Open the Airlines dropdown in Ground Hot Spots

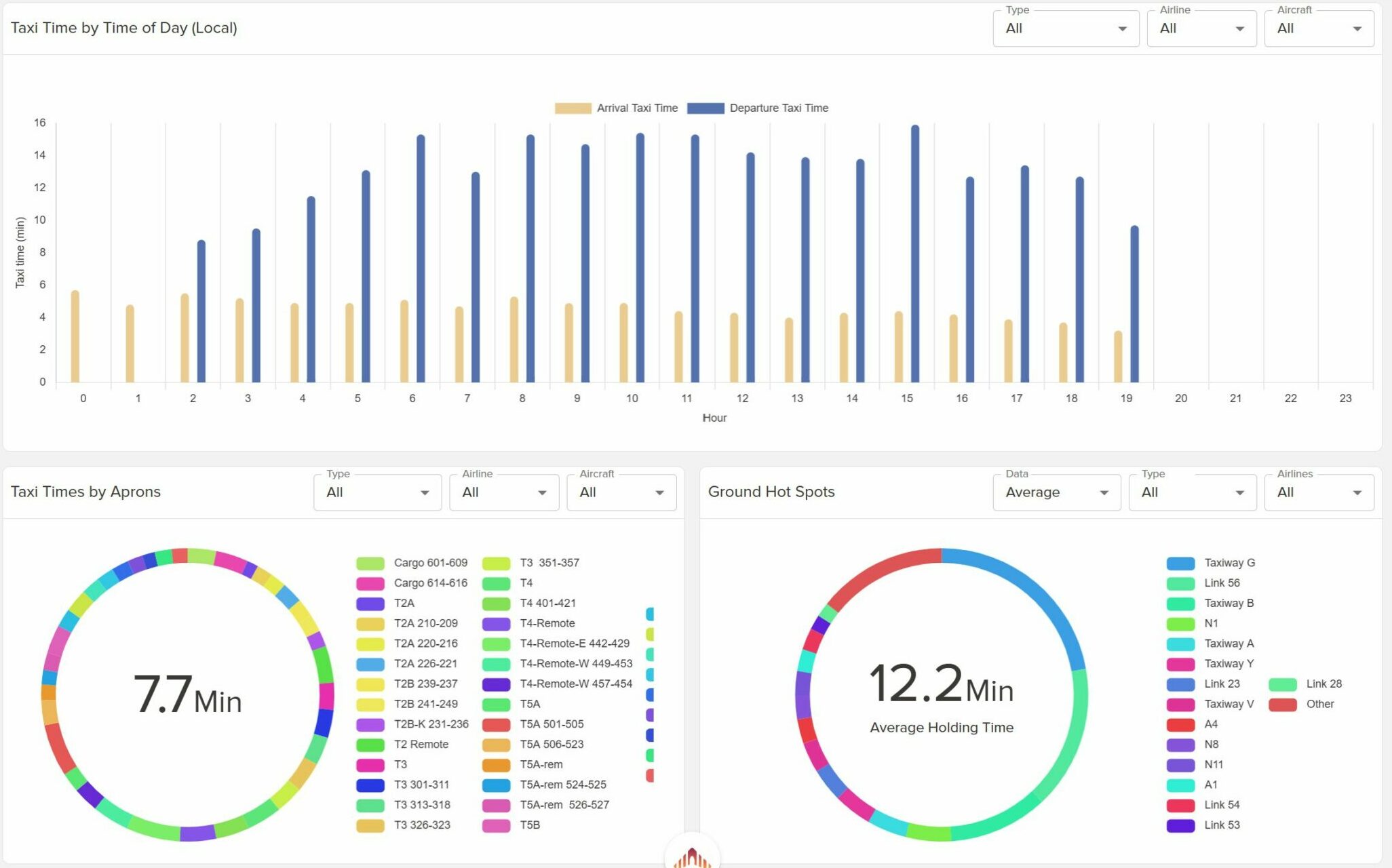tap(1319, 492)
